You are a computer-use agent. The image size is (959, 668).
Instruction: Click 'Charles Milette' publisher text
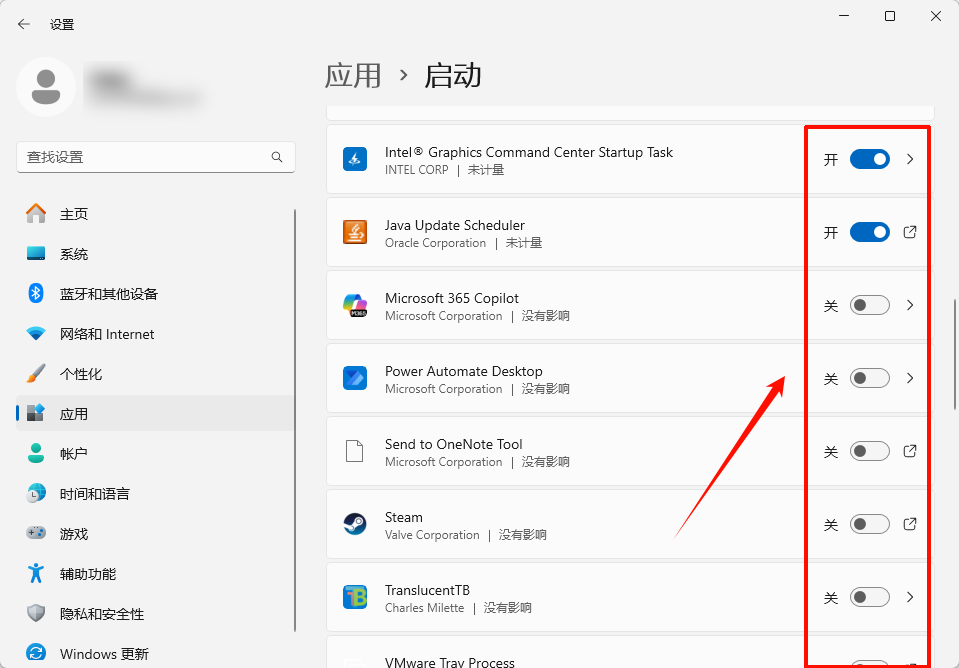click(x=424, y=608)
